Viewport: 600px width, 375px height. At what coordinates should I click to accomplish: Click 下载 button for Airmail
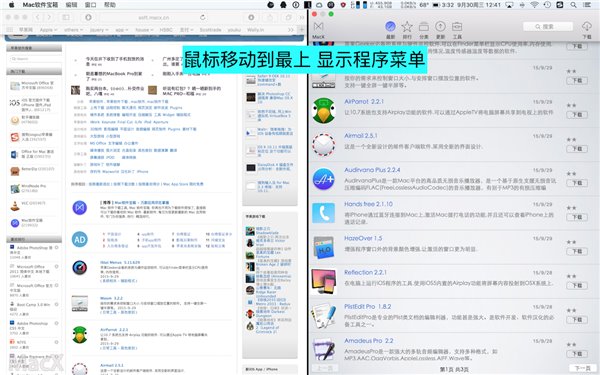point(577,149)
